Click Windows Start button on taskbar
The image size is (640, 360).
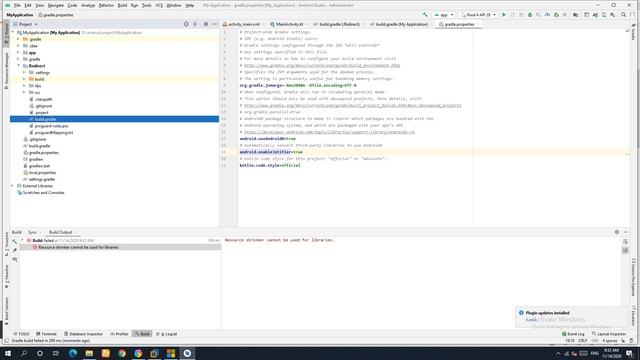(x=8, y=353)
